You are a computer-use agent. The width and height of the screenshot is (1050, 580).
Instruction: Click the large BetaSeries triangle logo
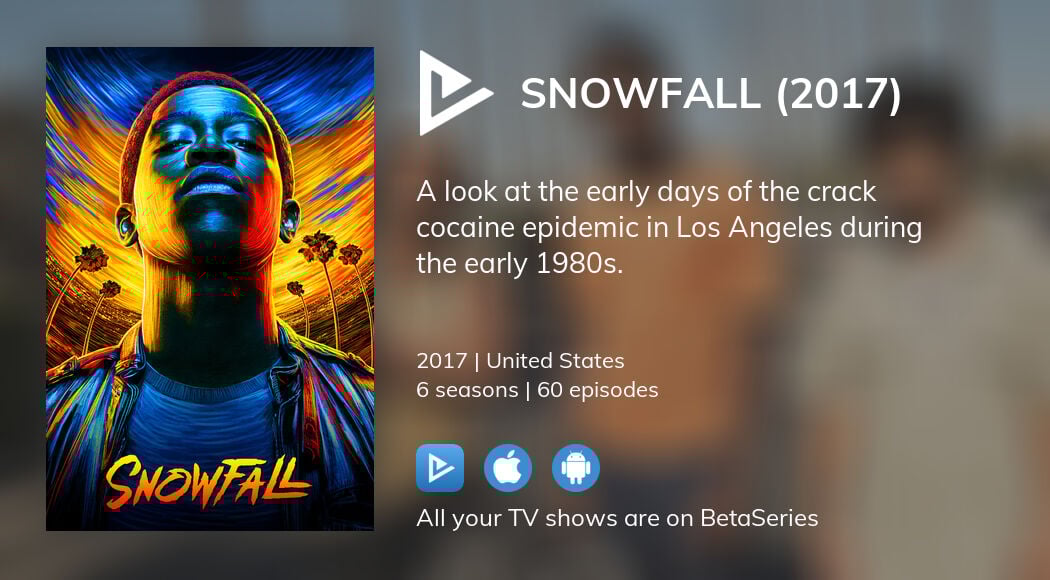(x=453, y=93)
